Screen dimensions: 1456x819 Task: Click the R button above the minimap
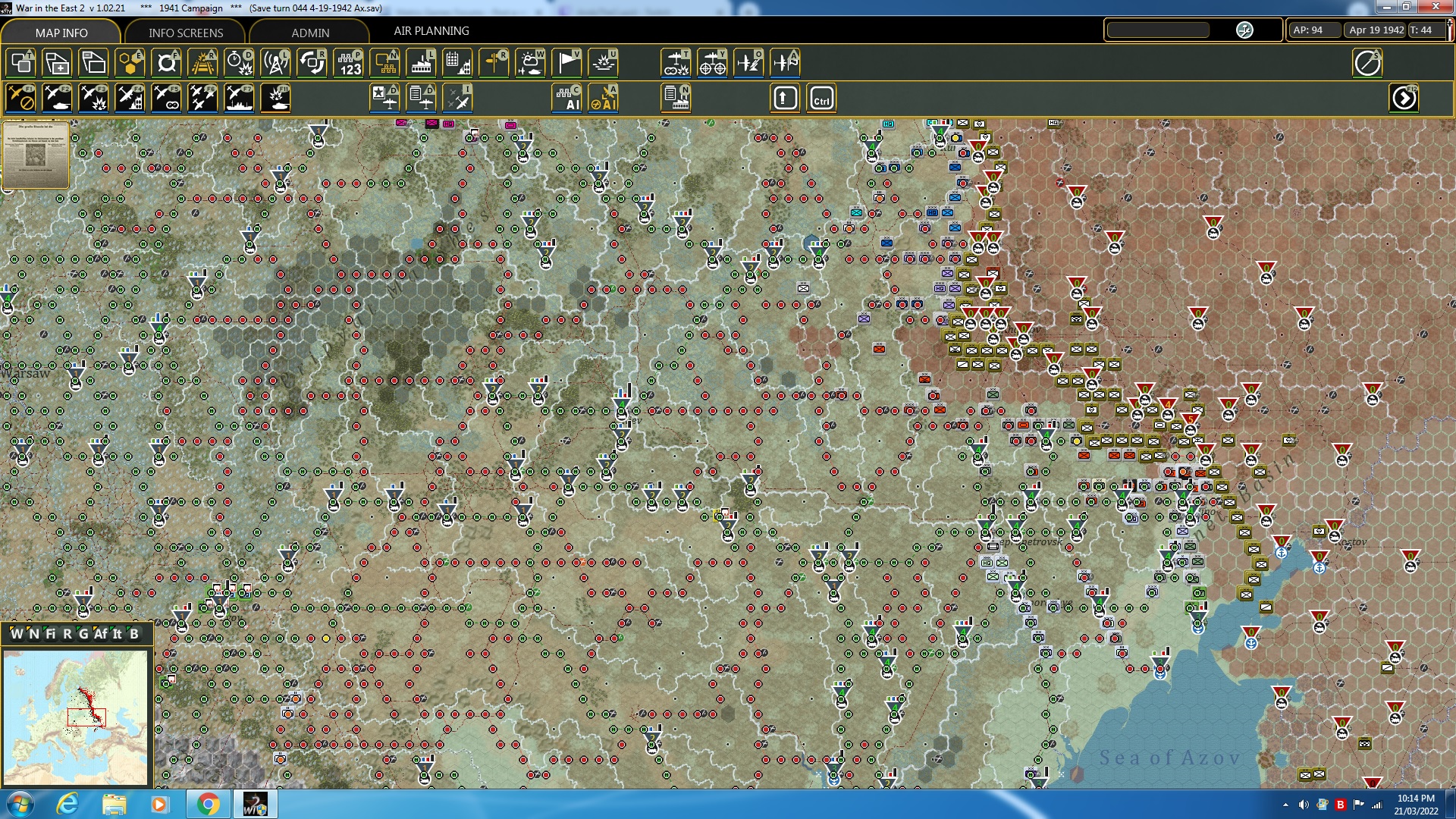[67, 634]
